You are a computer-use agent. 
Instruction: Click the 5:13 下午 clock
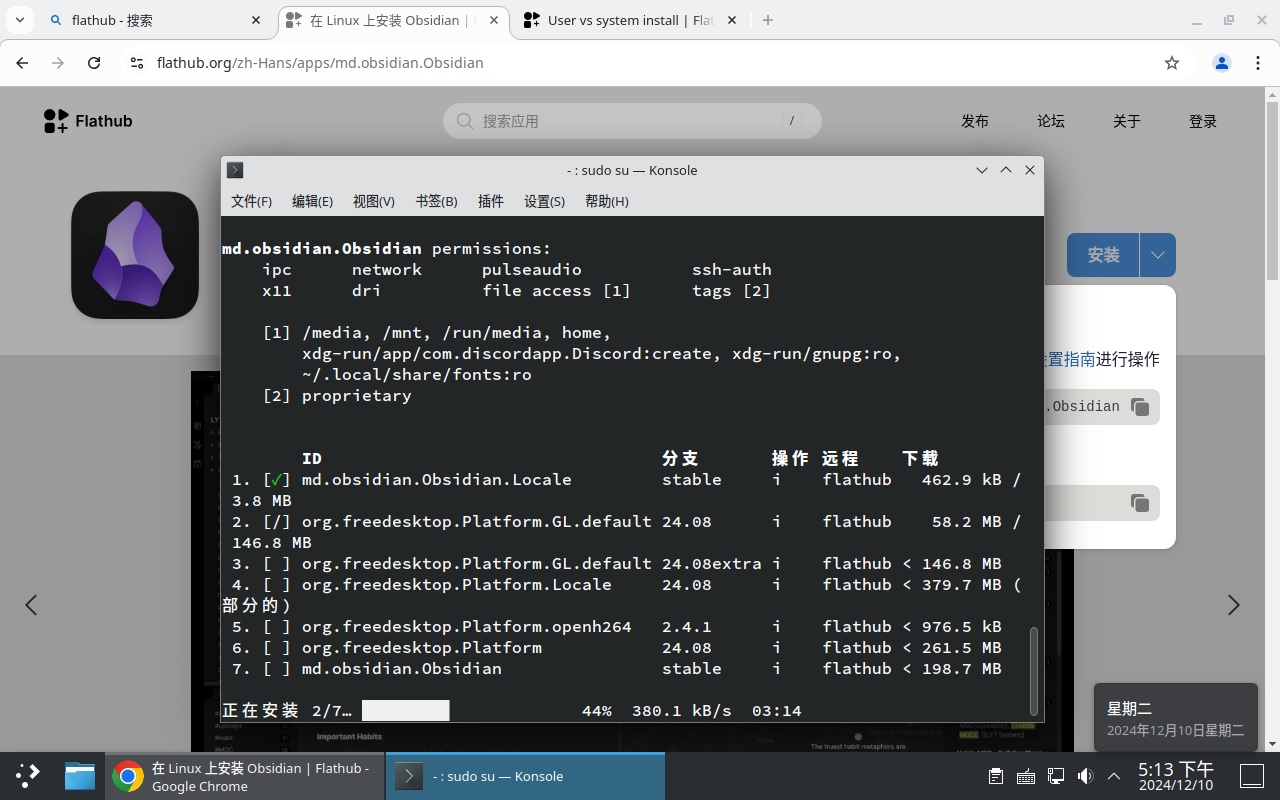(x=1176, y=776)
